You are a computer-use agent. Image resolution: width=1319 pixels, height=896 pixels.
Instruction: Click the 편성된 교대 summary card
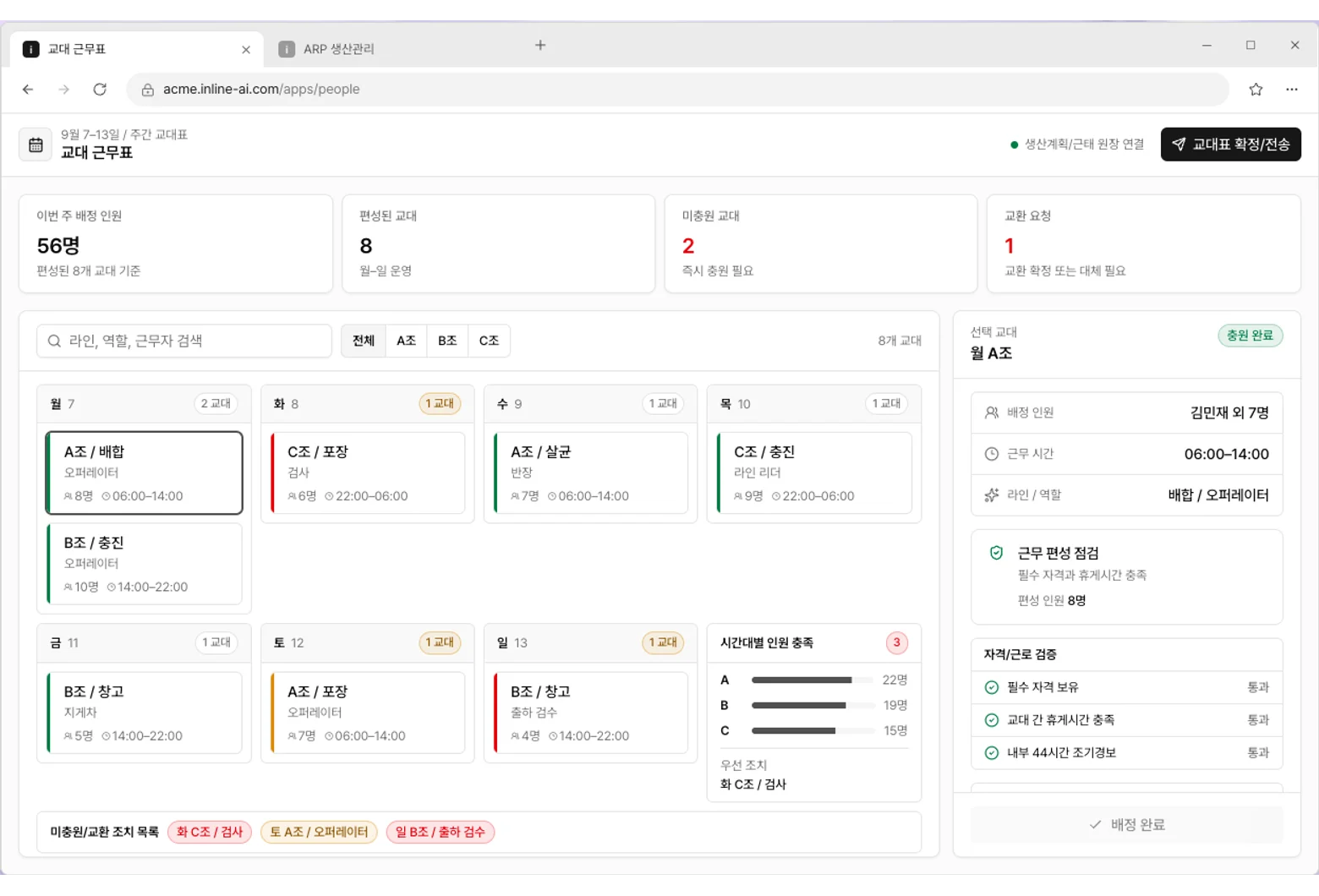[x=498, y=243]
